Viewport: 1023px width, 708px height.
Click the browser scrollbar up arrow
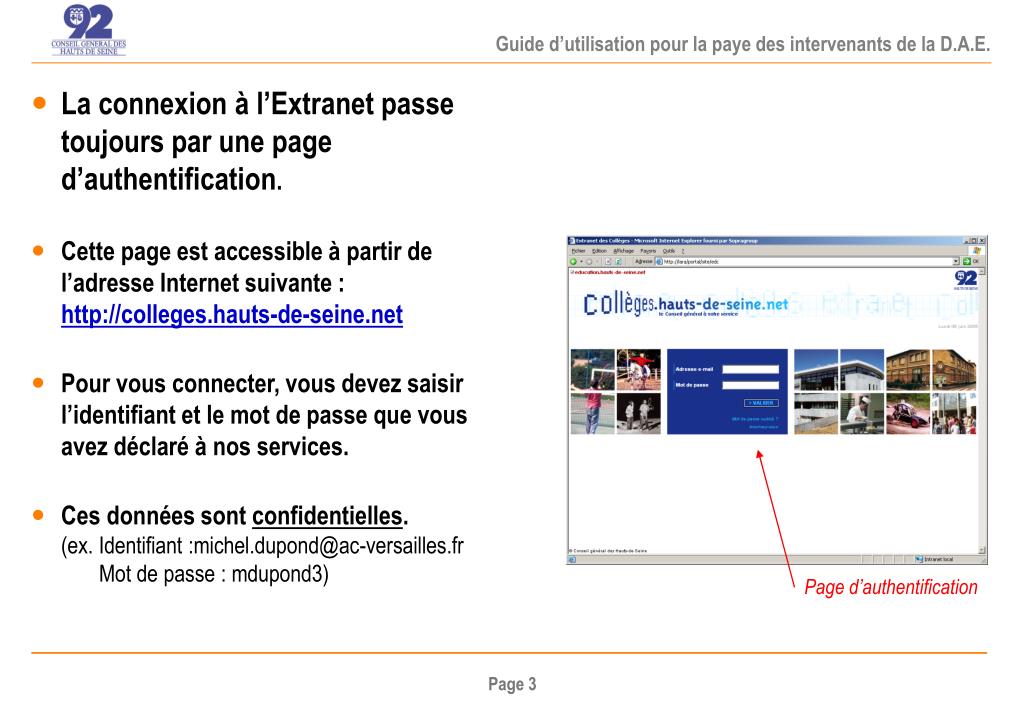(982, 271)
